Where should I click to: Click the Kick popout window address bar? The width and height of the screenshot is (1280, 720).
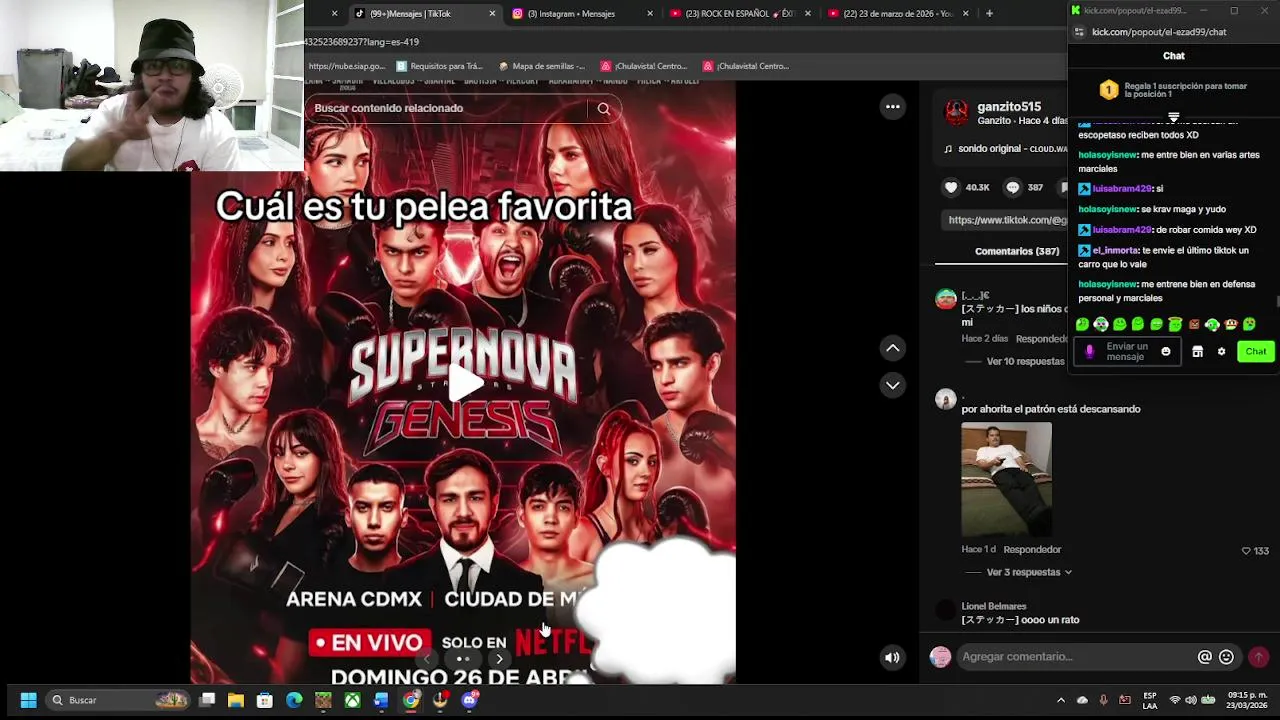pyautogui.click(x=1159, y=32)
